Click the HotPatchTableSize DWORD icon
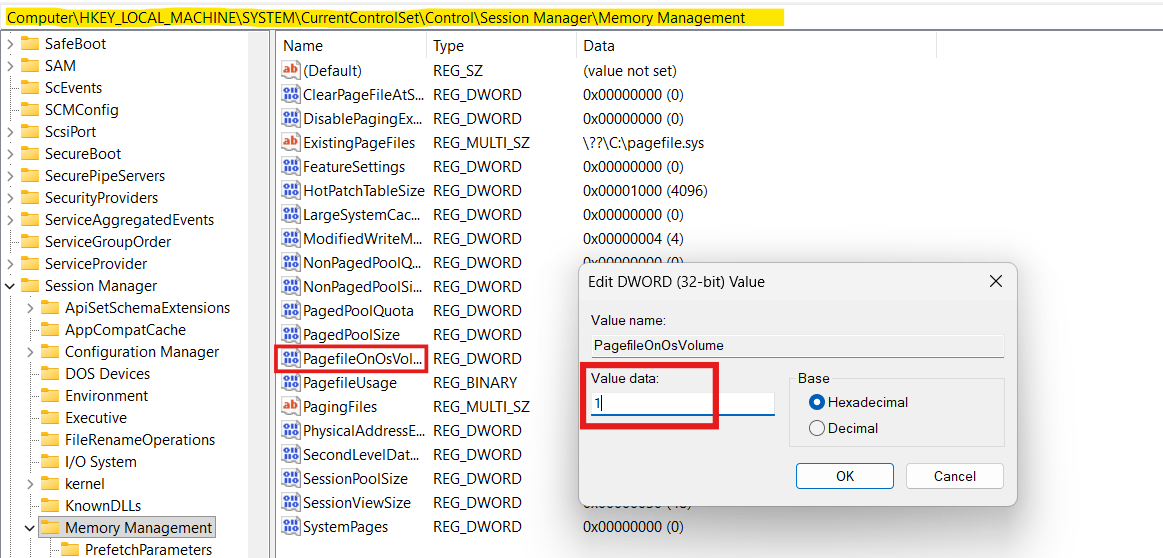The height and width of the screenshot is (558, 1163). pos(290,191)
